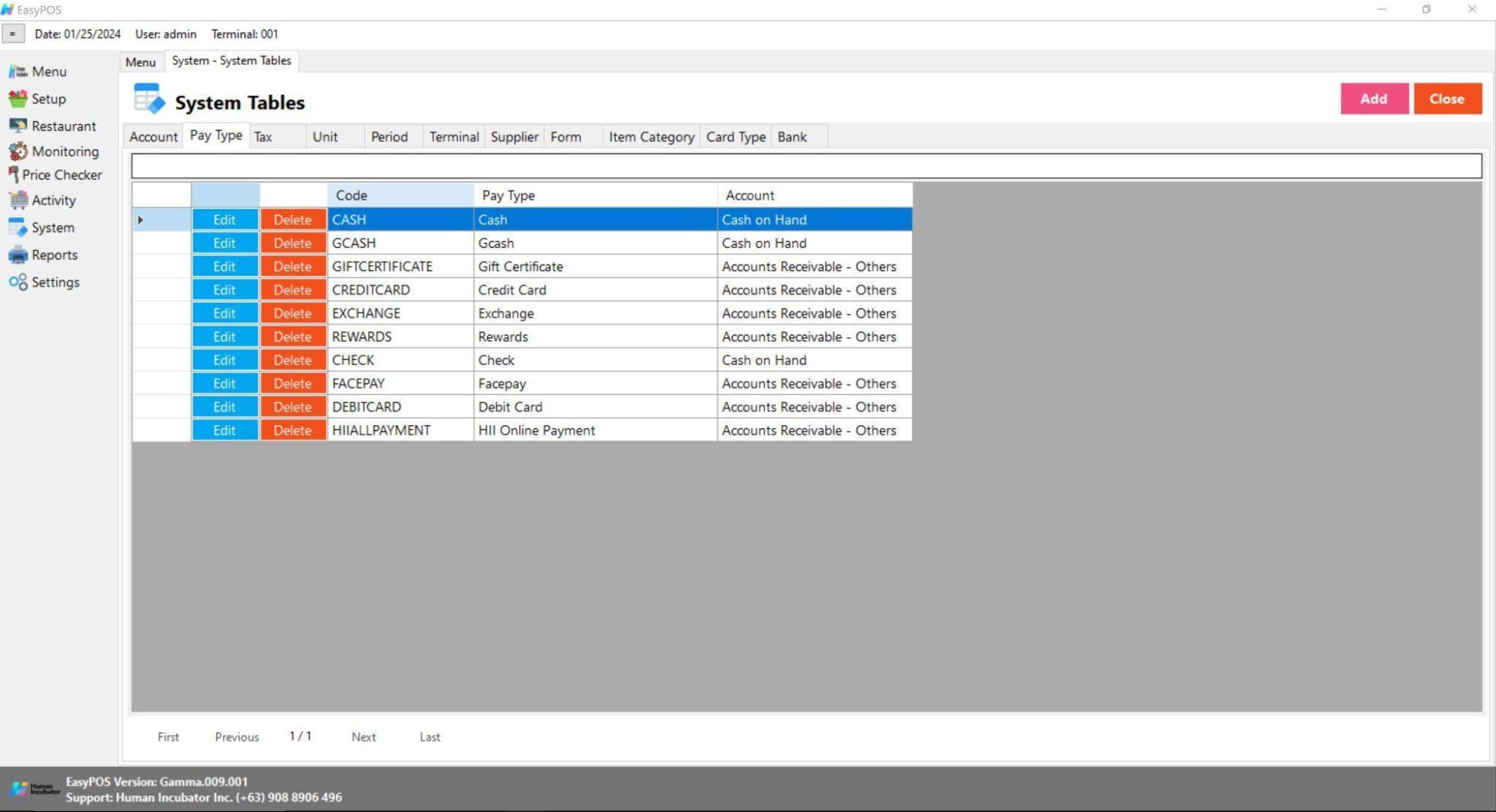Open Setup via its basket icon
1496x812 pixels.
click(18, 99)
